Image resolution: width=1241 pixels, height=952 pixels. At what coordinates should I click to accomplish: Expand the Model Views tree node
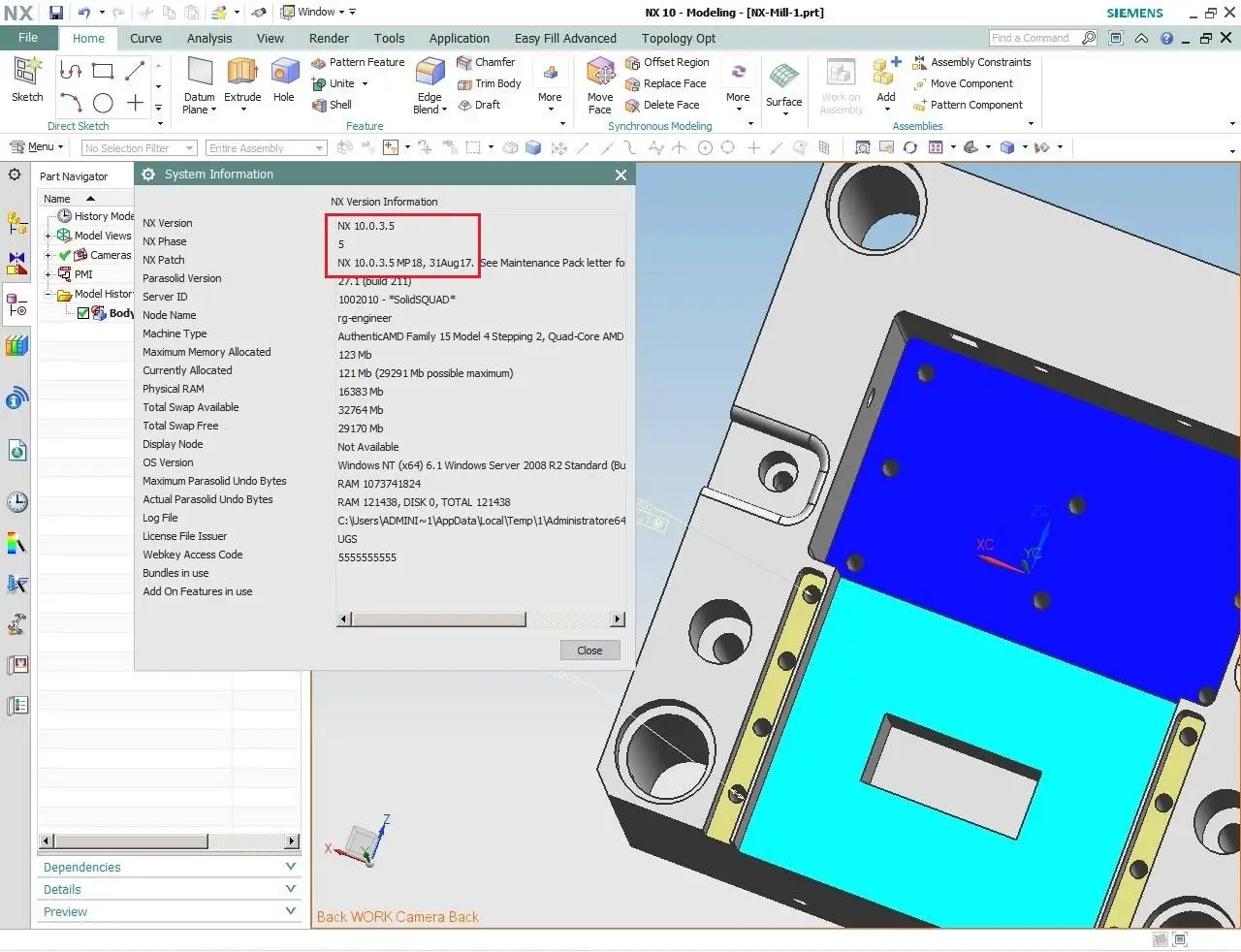pyautogui.click(x=48, y=236)
